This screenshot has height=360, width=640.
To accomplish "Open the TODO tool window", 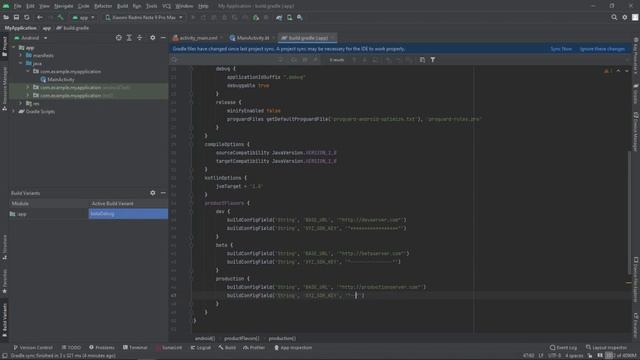I will [71, 348].
